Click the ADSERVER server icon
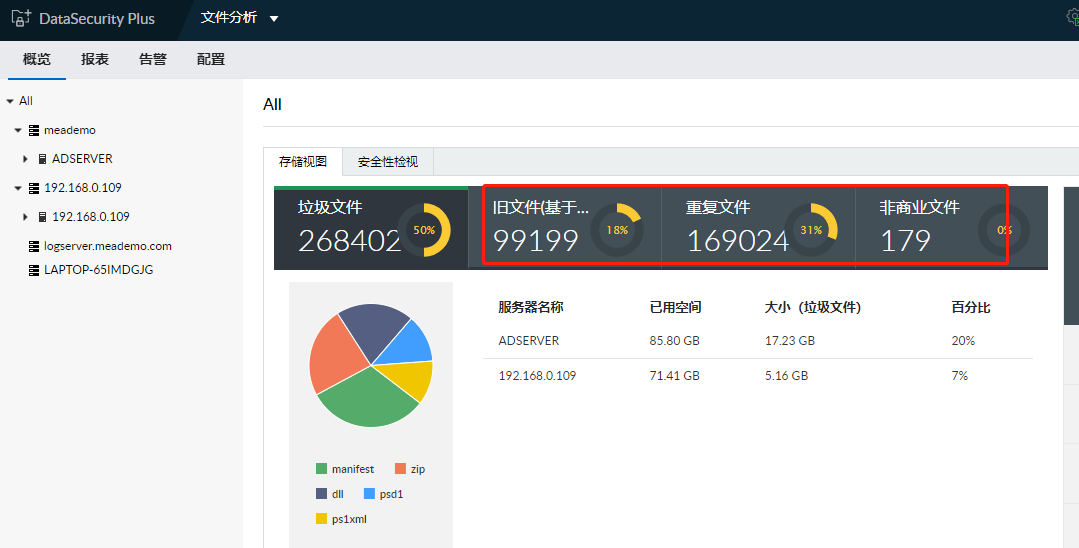This screenshot has width=1079, height=548. pyautogui.click(x=43, y=159)
